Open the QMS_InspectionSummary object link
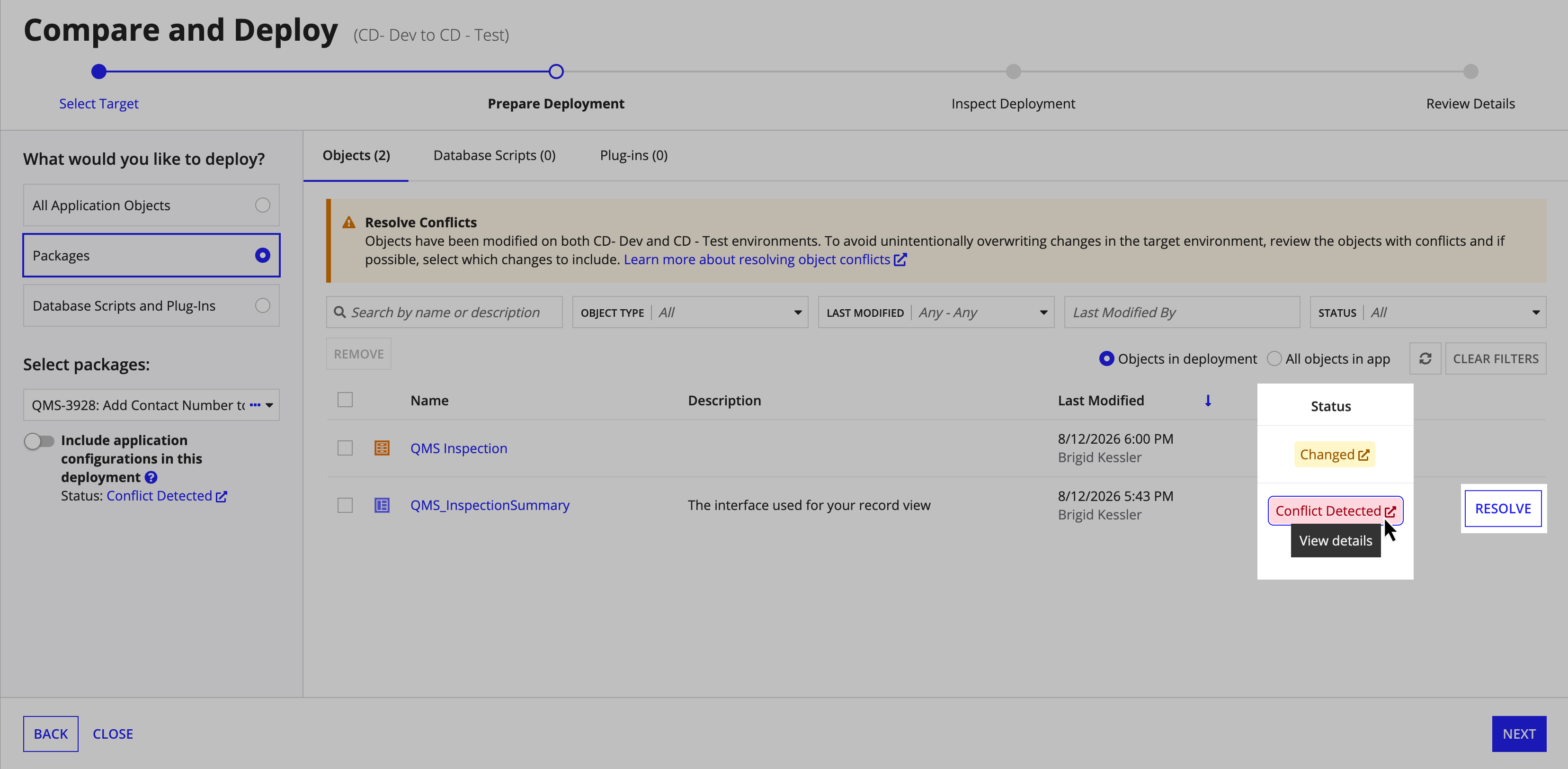This screenshot has width=1568, height=769. coord(490,505)
